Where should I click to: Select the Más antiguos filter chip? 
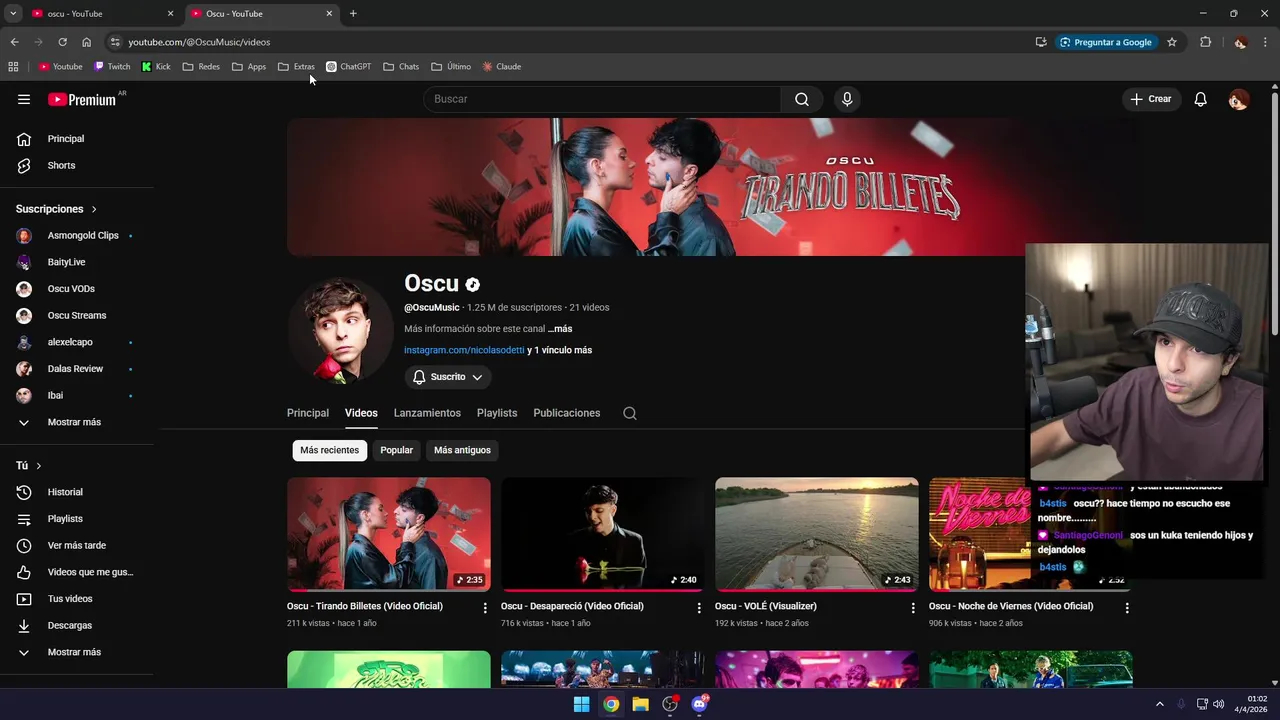(462, 450)
